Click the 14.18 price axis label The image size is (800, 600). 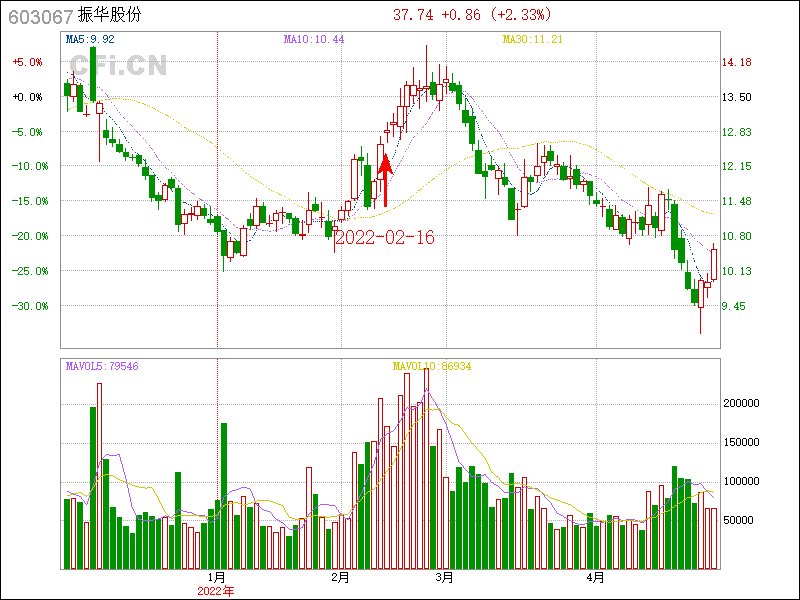737,62
